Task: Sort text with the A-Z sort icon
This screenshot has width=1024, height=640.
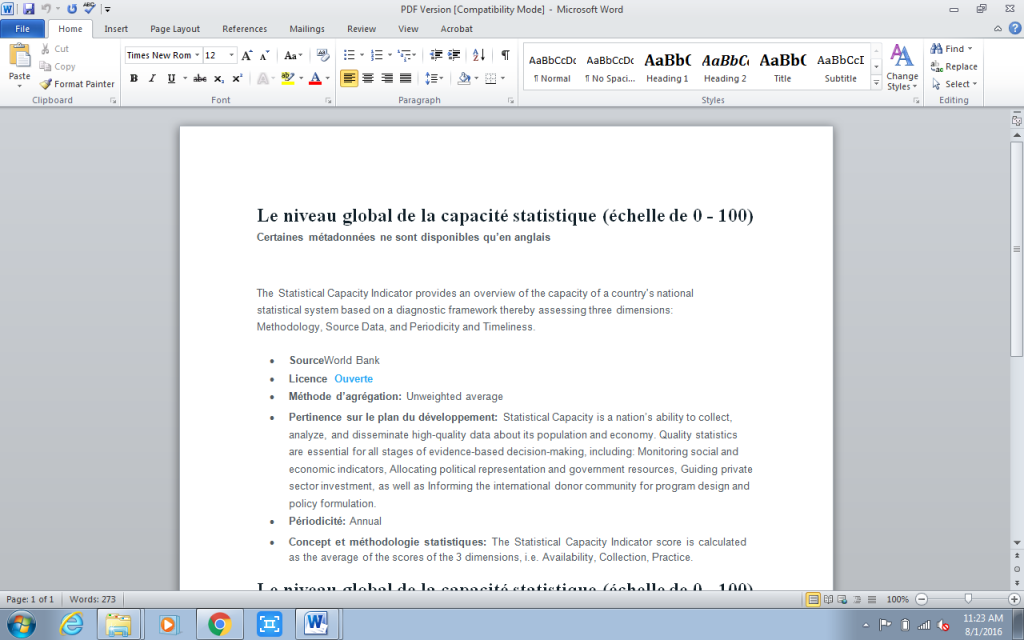Action: pos(479,56)
